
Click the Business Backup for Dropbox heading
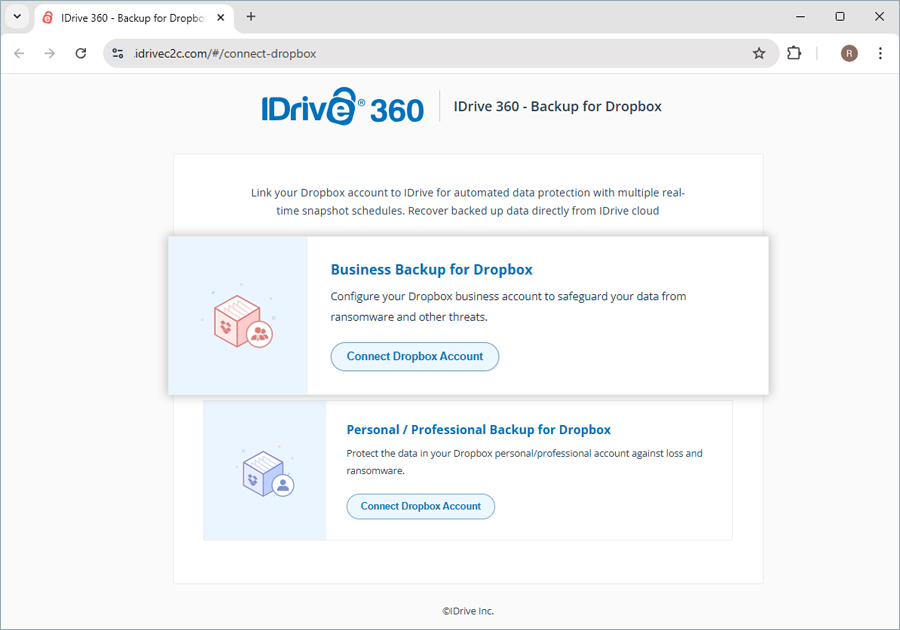click(431, 270)
